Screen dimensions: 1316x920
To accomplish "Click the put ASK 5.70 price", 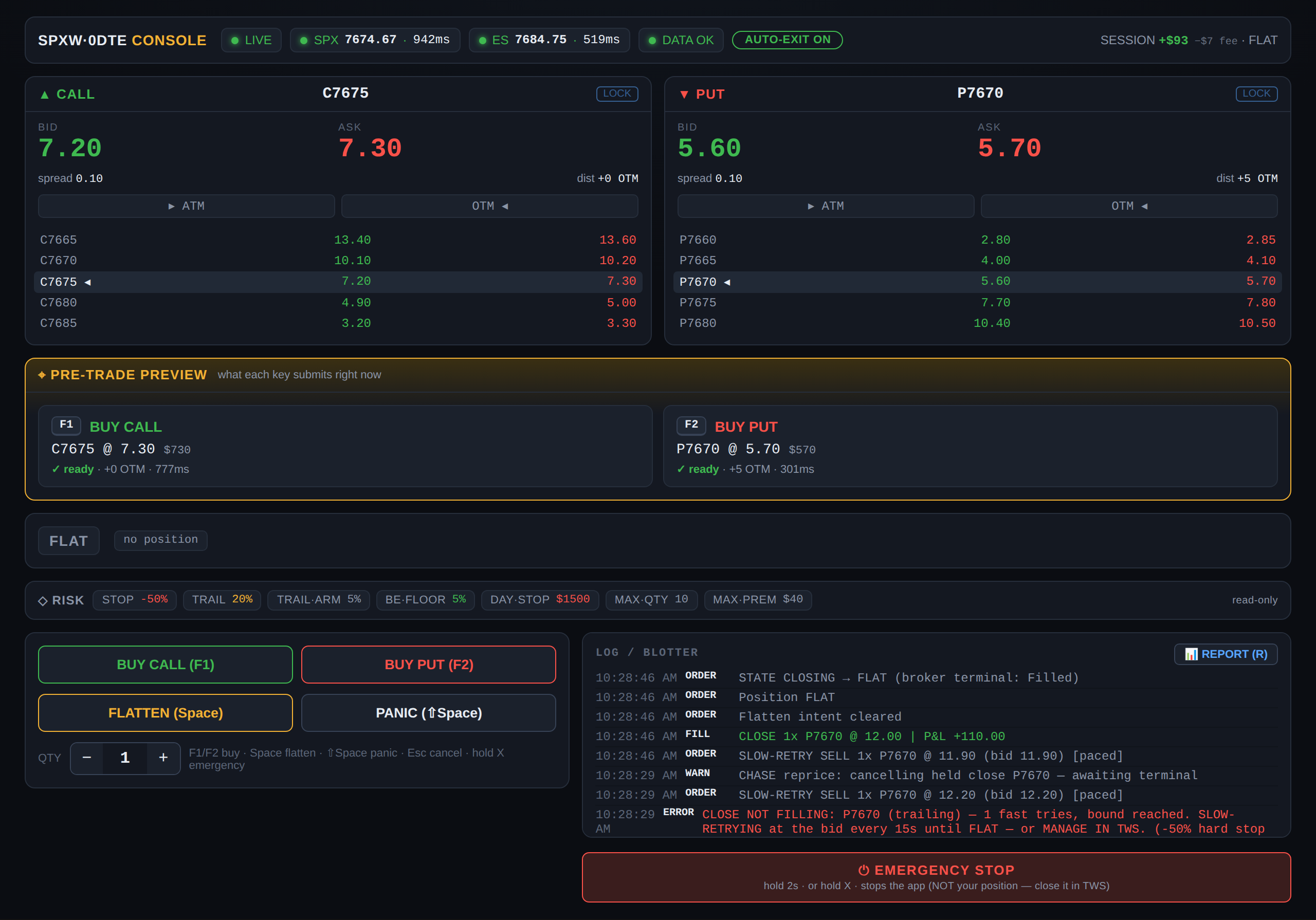I will click(1009, 149).
